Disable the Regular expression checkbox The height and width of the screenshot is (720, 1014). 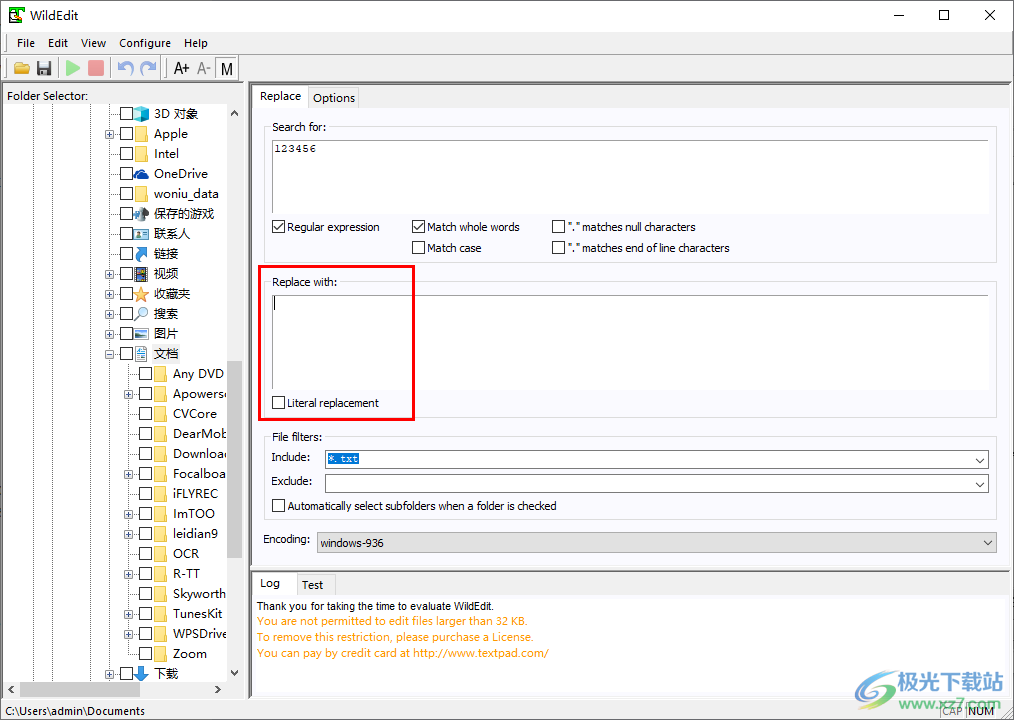coord(279,227)
